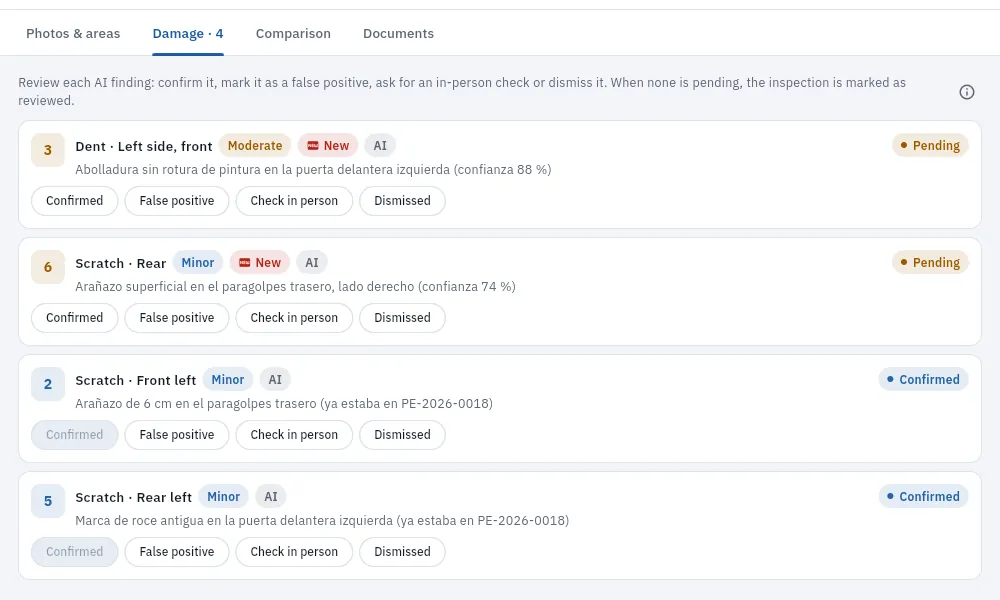Confirm the Scratch Rear finding

(75, 318)
